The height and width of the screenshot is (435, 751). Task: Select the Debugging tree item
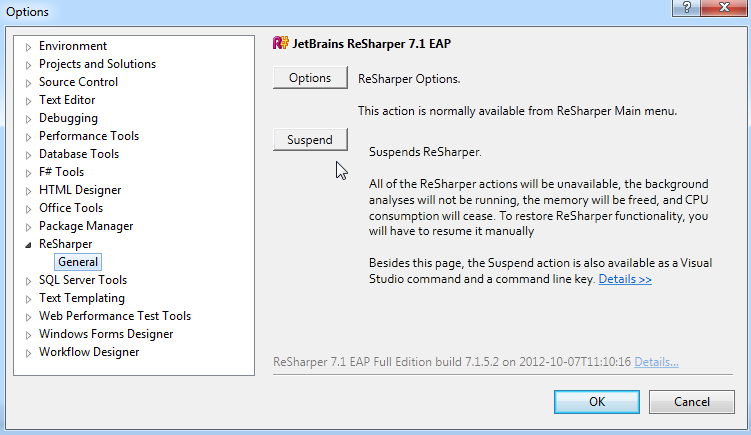(x=68, y=118)
